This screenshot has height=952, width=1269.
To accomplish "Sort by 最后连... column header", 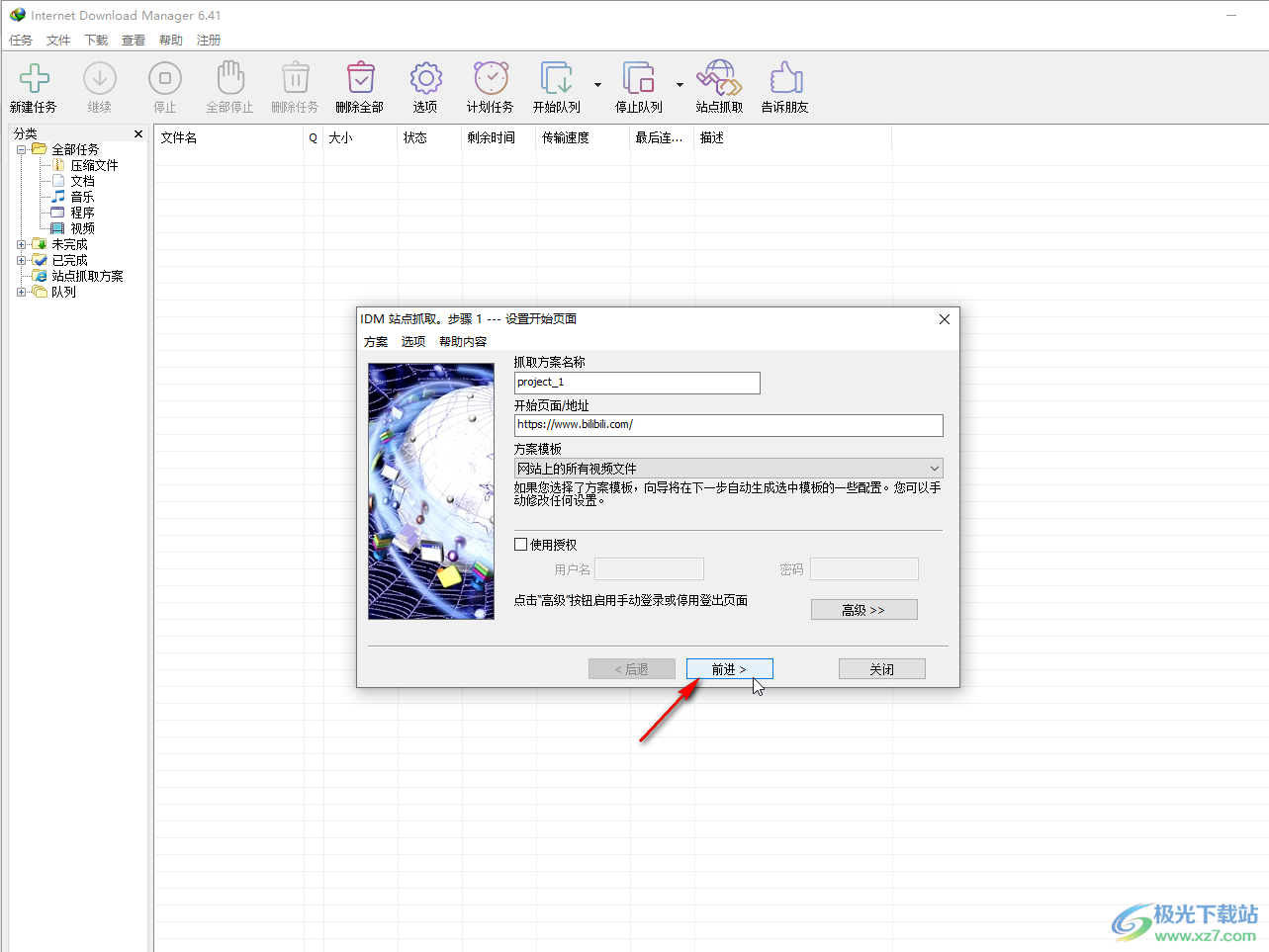I will click(663, 138).
